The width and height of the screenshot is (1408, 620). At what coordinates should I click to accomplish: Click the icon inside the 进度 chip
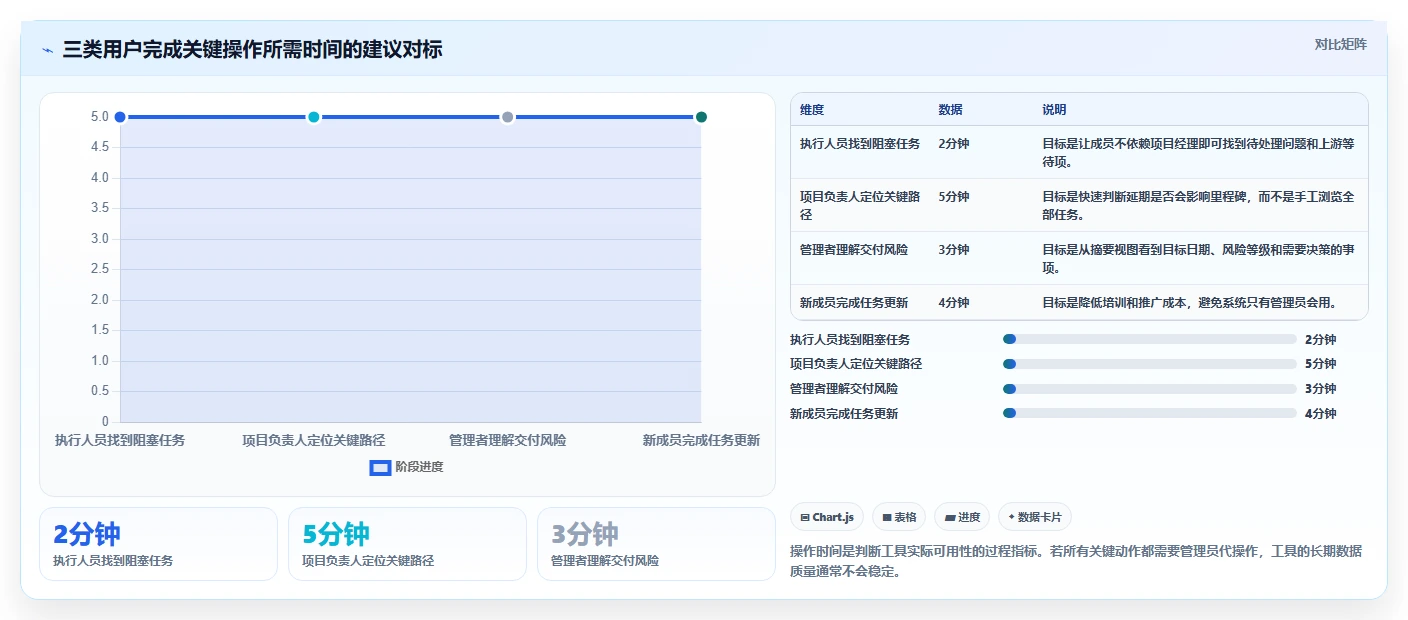coord(949,518)
